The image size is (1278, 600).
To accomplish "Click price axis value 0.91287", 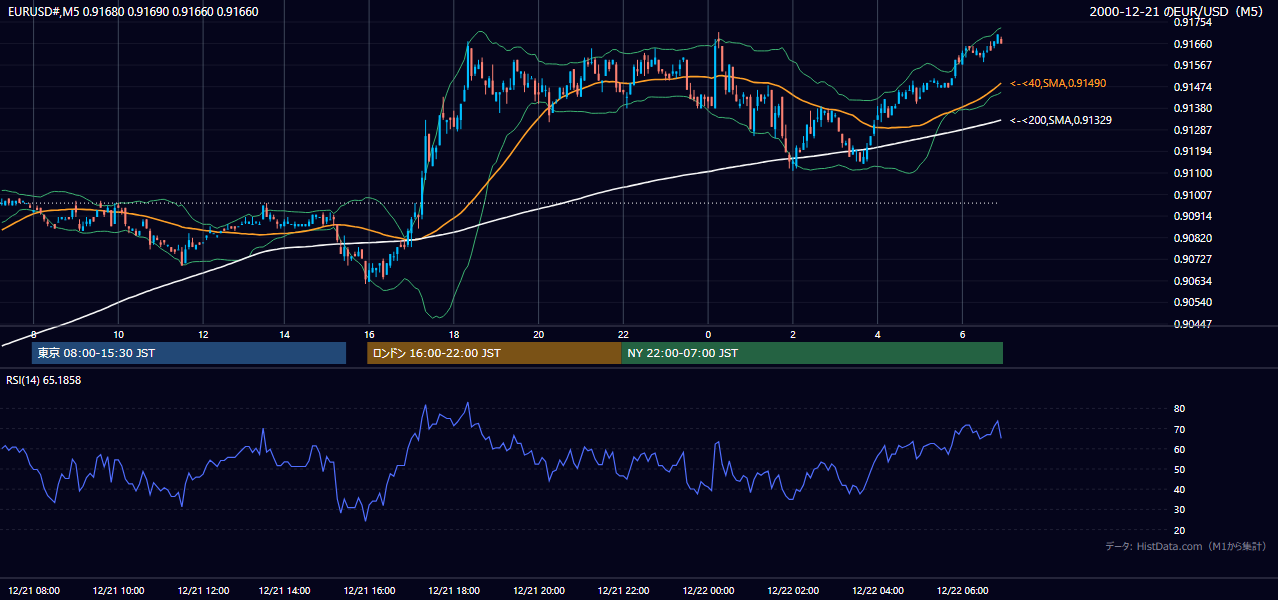I will [1193, 130].
